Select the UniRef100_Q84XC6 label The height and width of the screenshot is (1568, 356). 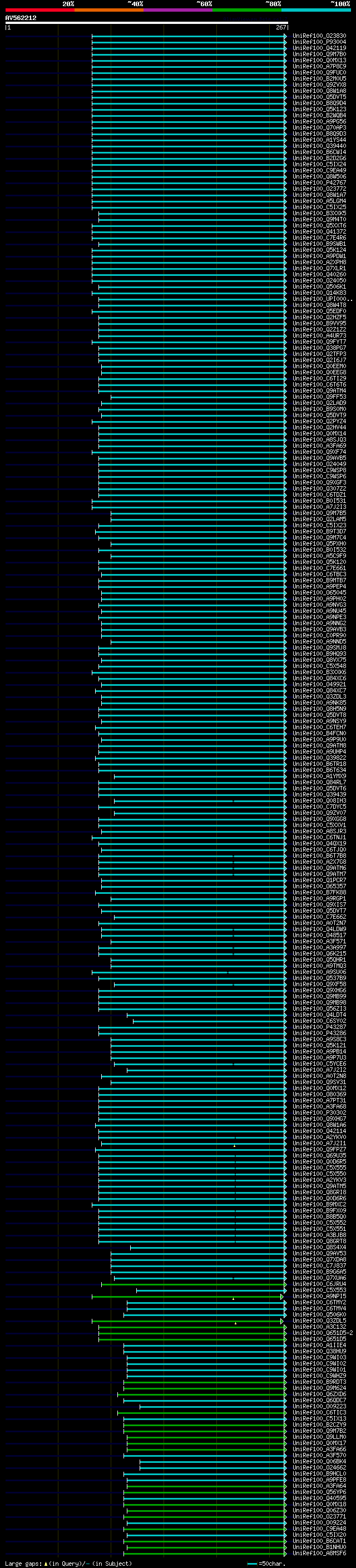pos(319,679)
